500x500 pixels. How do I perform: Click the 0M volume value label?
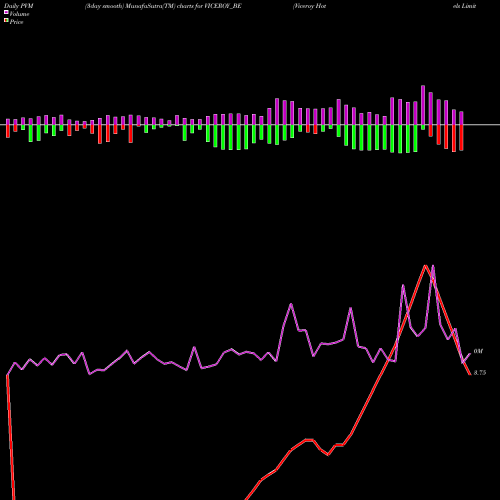(x=478, y=351)
